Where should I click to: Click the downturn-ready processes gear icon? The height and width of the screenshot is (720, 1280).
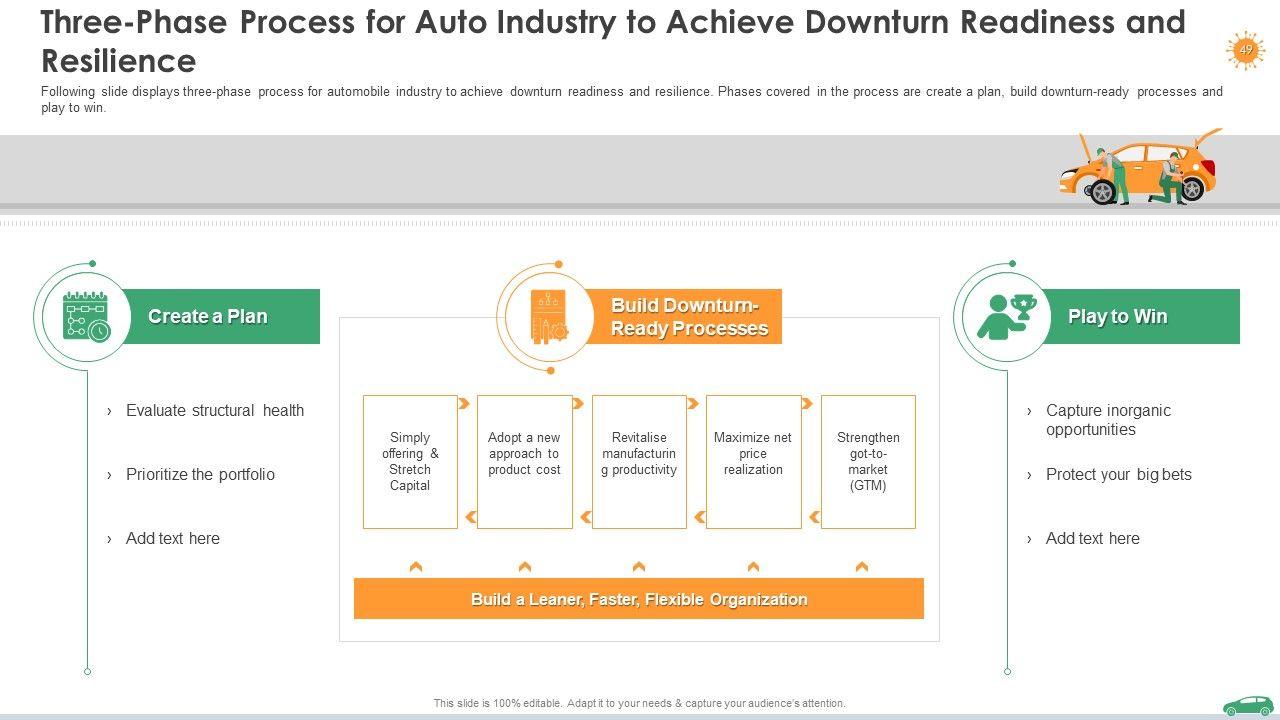tap(549, 317)
